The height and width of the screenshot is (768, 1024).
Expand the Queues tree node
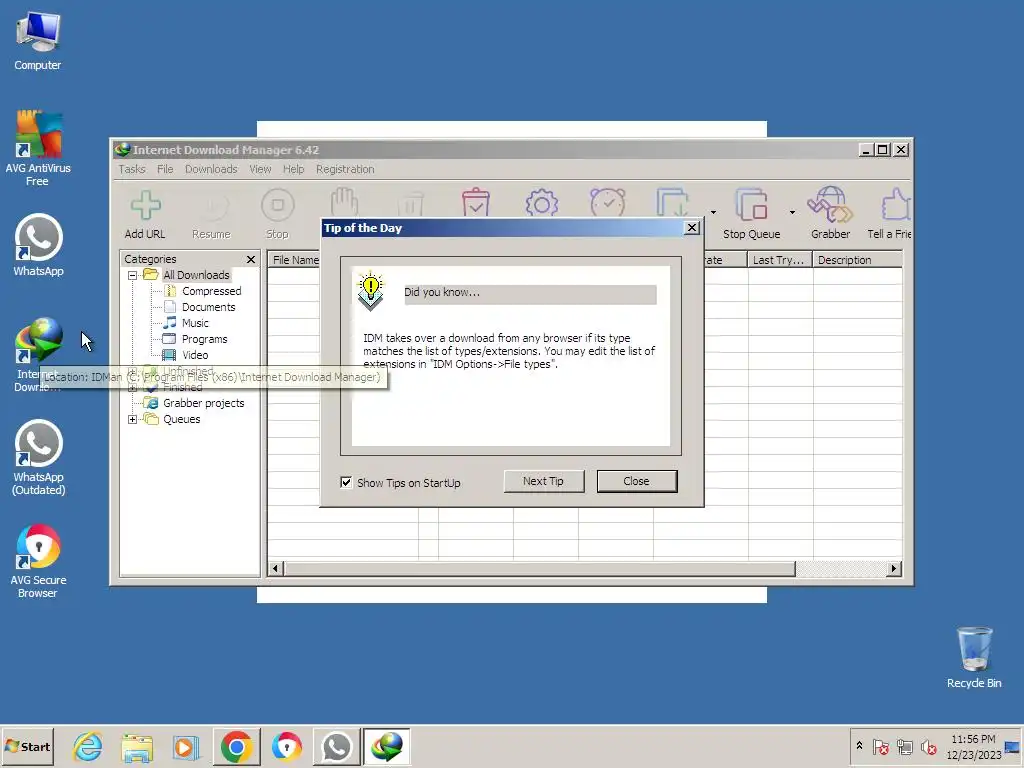[133, 419]
